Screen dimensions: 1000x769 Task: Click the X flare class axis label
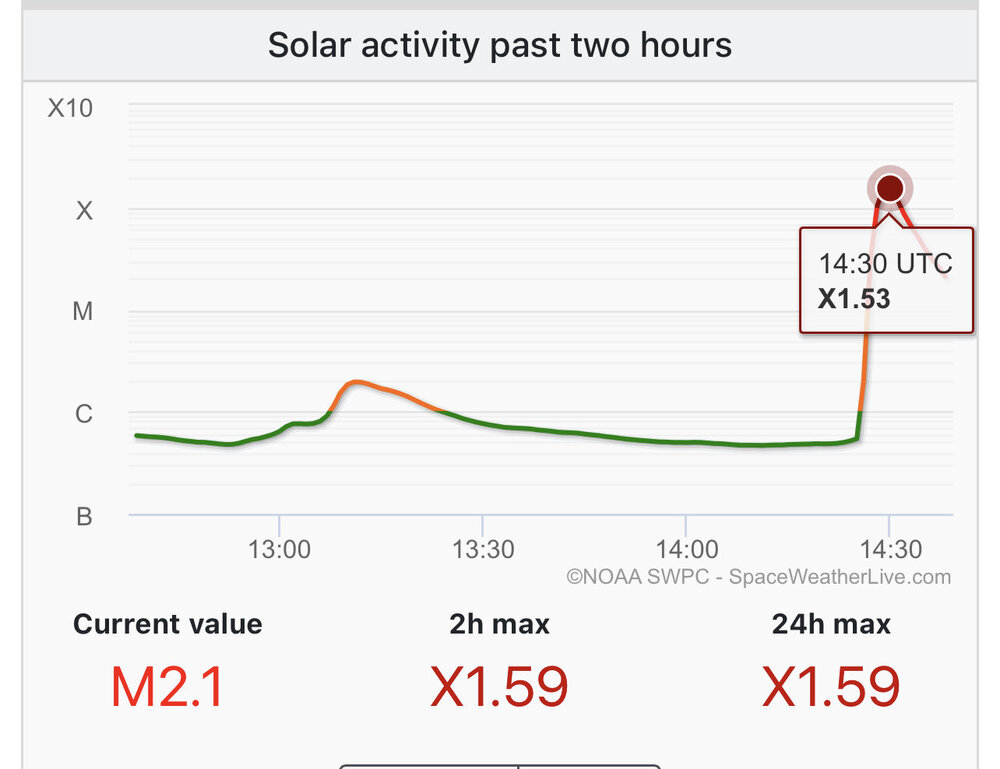[84, 210]
